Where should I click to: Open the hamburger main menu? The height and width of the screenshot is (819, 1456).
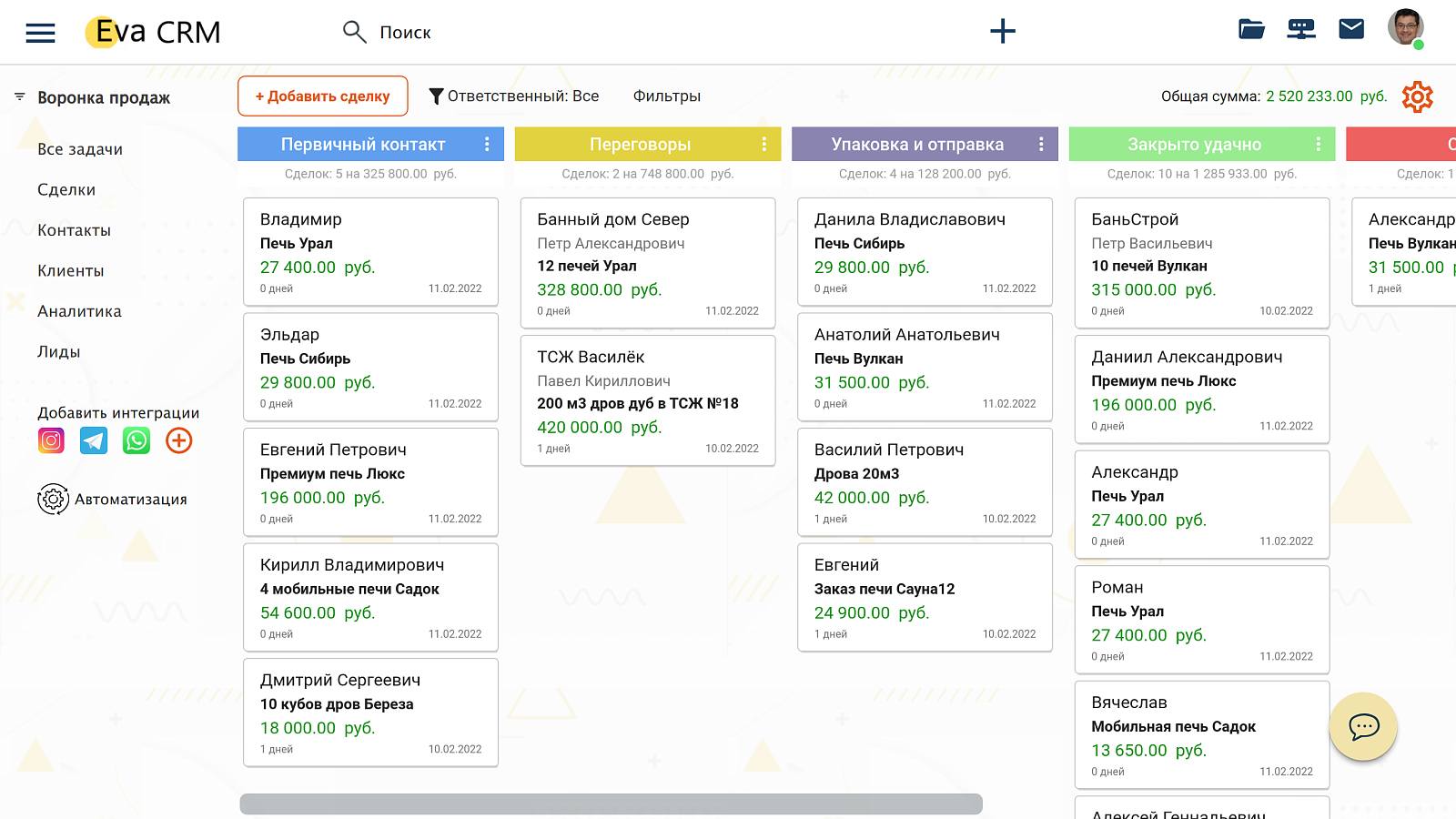click(40, 33)
